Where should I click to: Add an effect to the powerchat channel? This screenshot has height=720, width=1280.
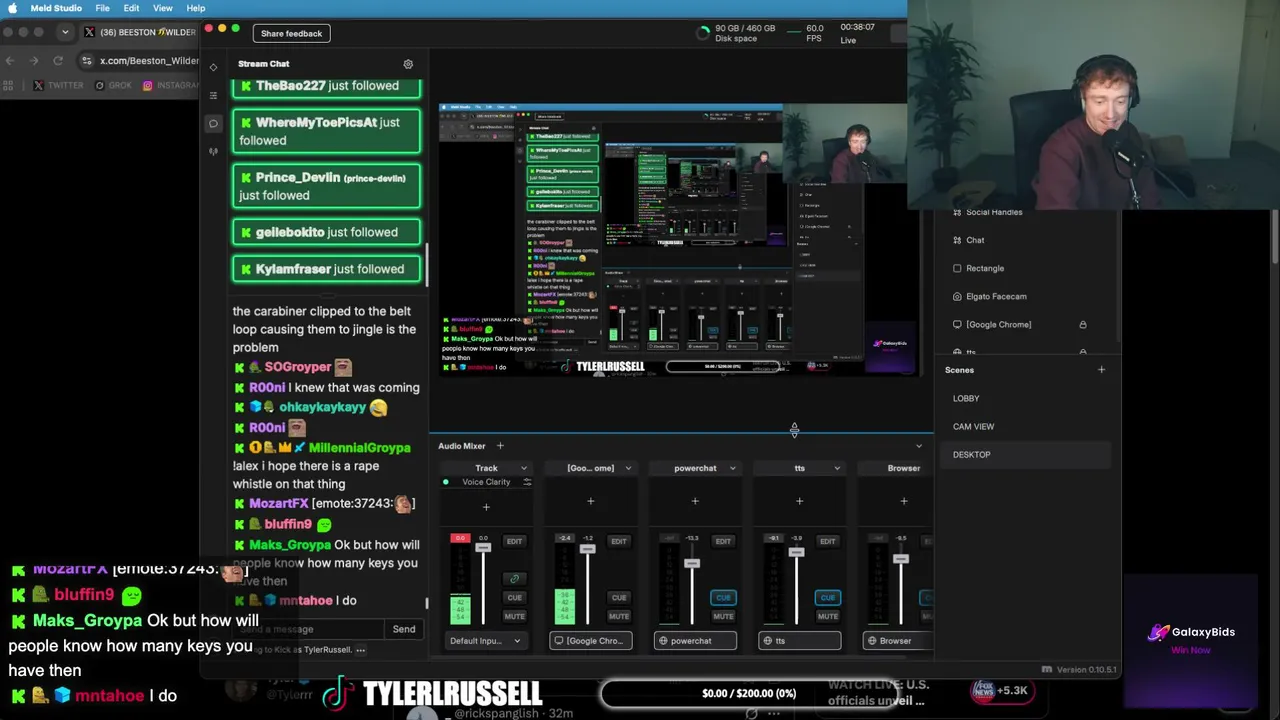tap(695, 501)
